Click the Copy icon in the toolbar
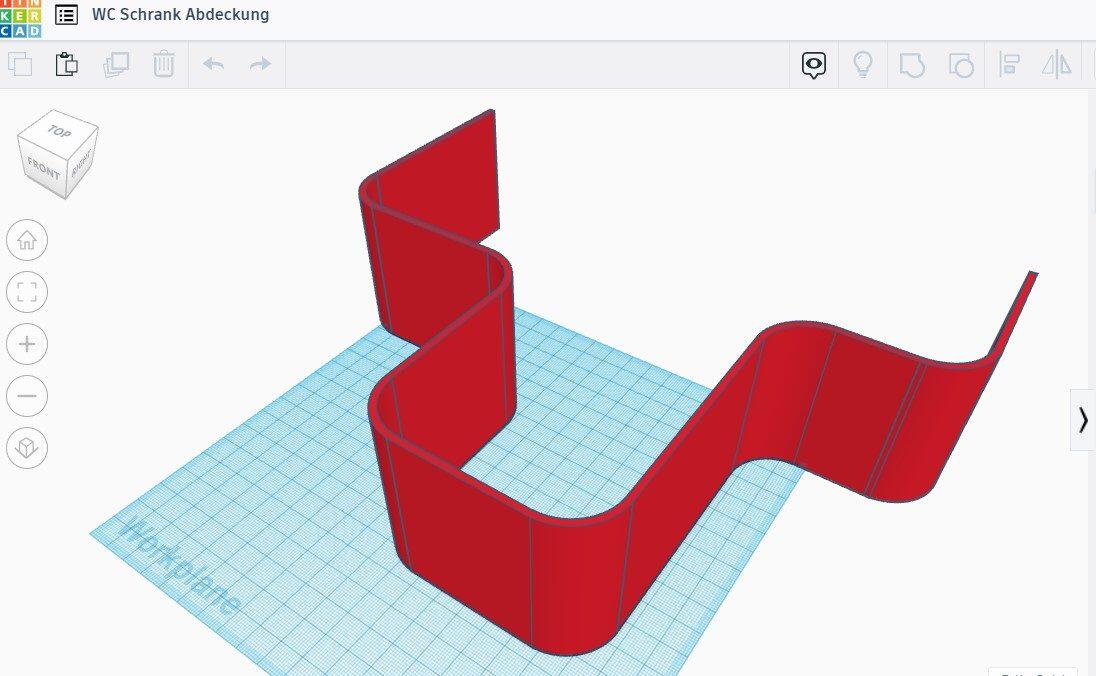This screenshot has width=1096, height=676. point(20,65)
